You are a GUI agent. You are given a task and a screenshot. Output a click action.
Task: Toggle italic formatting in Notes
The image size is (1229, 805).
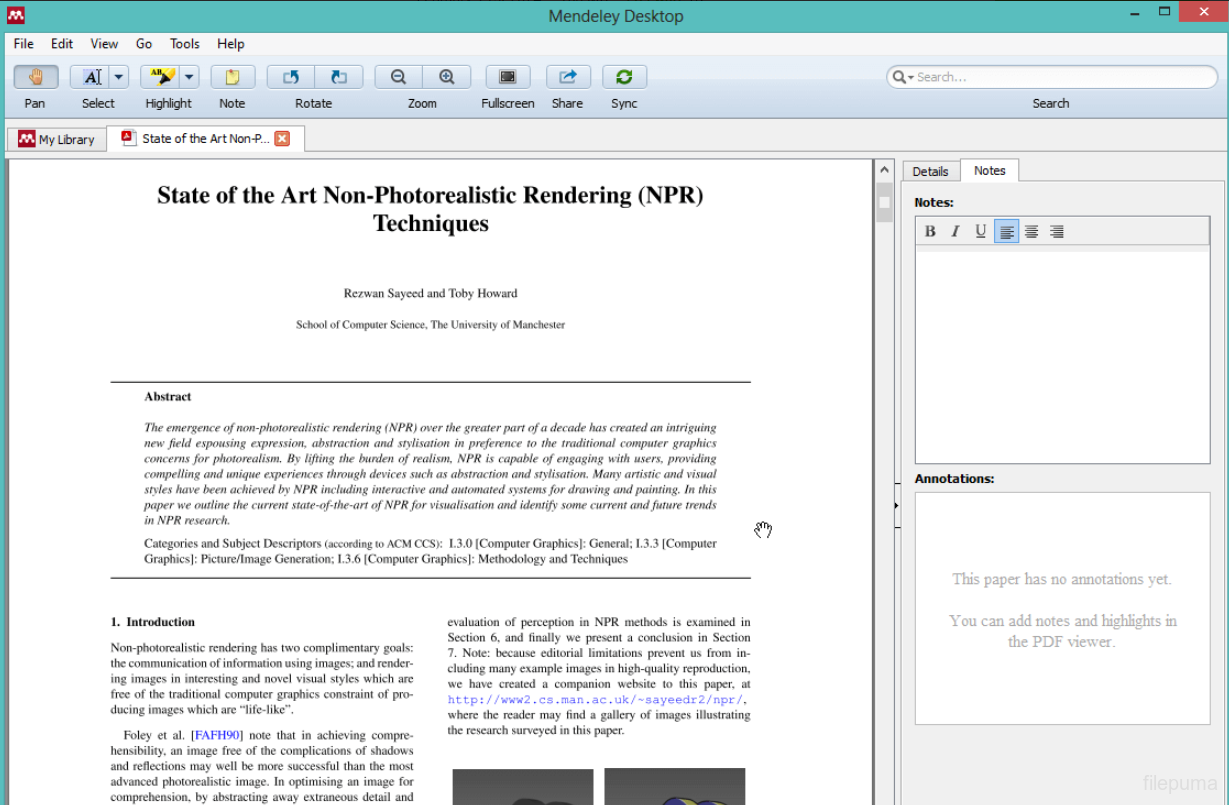pyautogui.click(x=955, y=232)
